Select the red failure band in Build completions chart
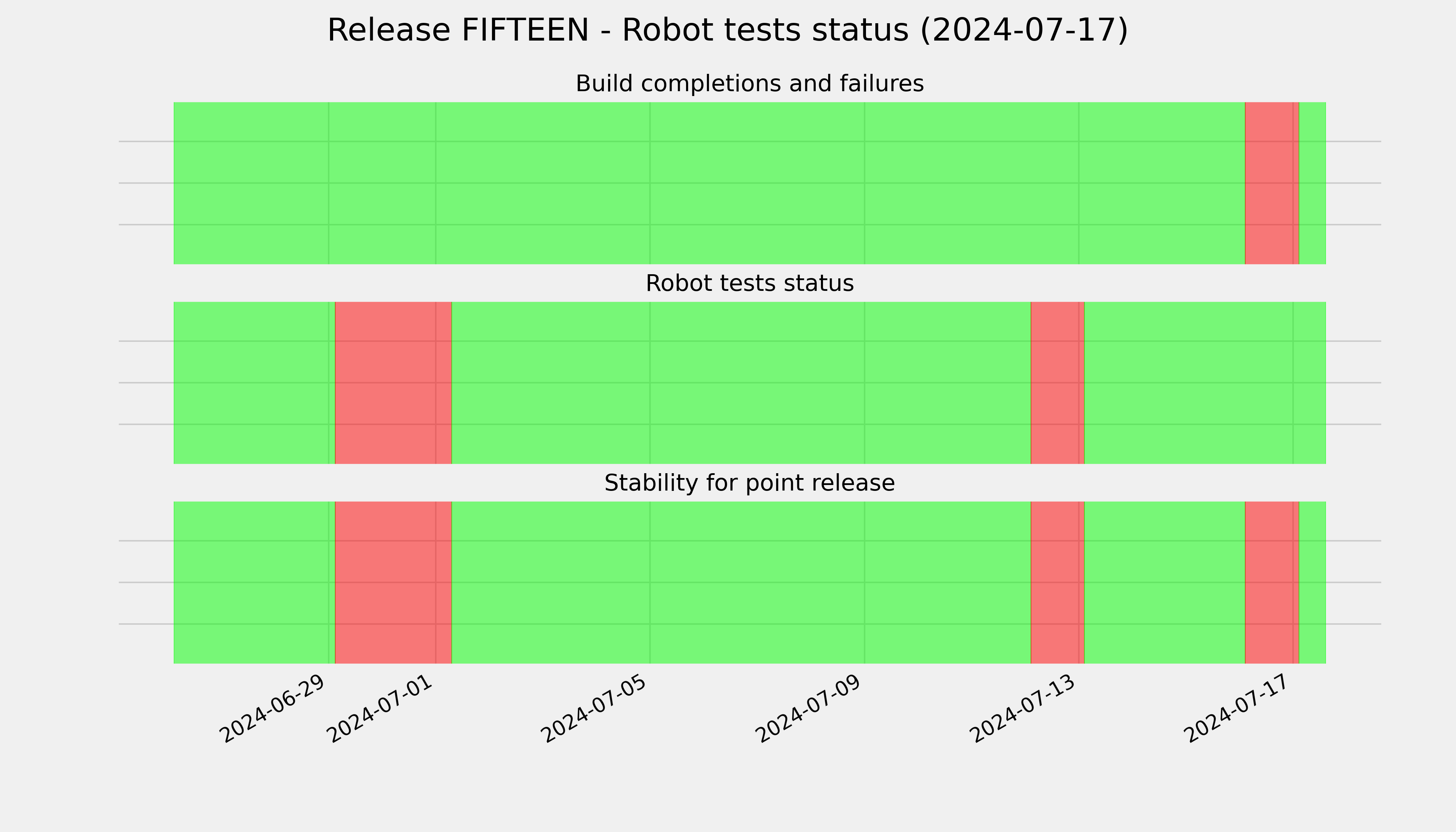 1272,183
